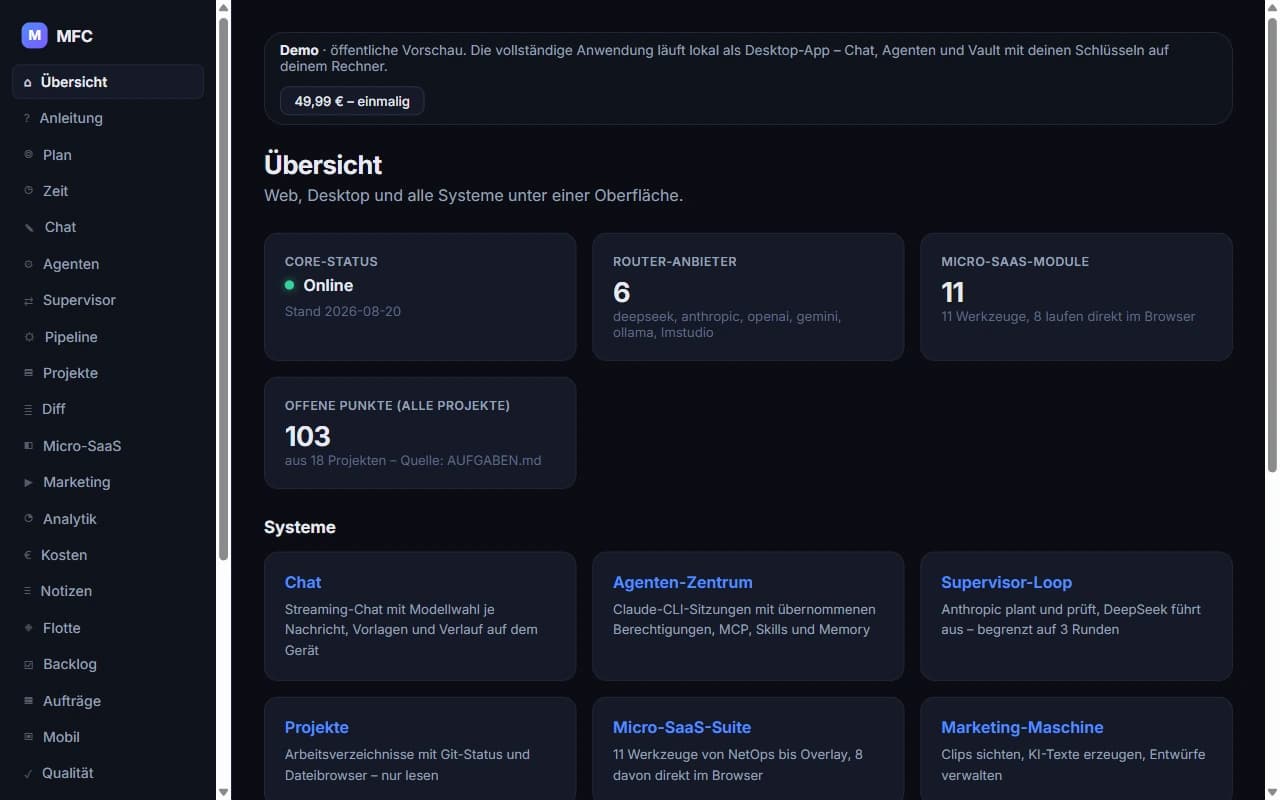Click the icon beside Chat in sidebar
Viewport: 1280px width, 800px height.
click(x=29, y=227)
